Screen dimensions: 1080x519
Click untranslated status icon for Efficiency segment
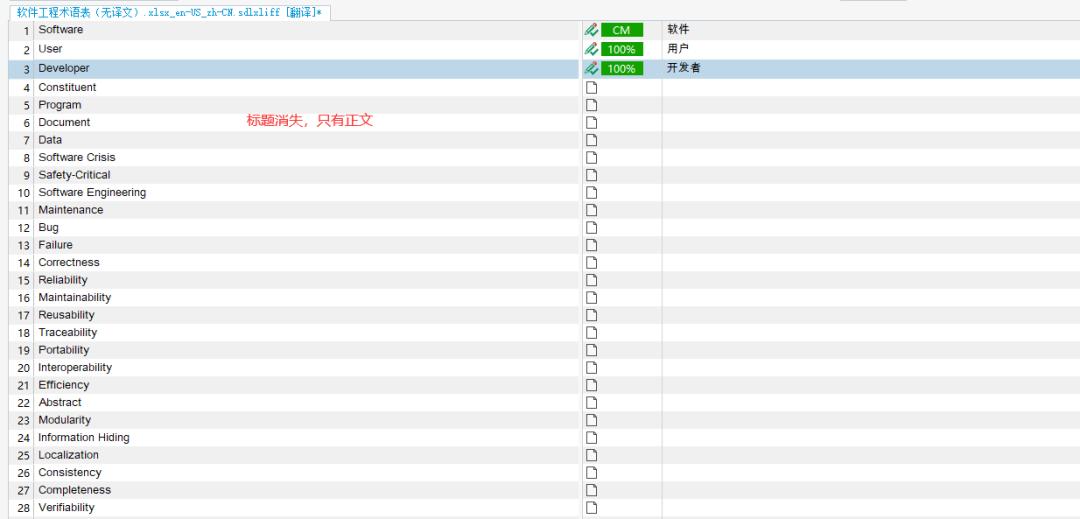591,385
